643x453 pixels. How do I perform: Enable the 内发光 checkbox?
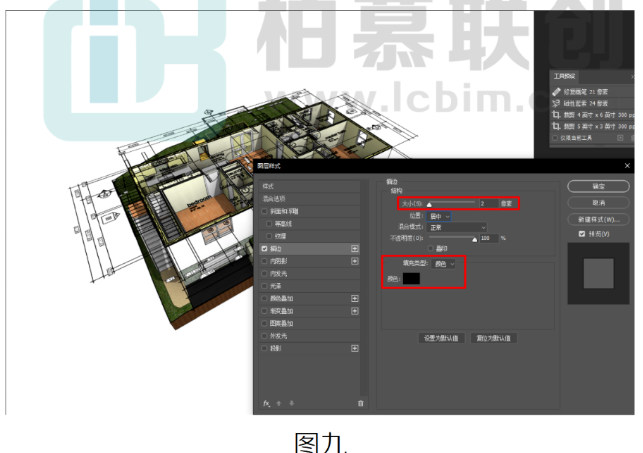pyautogui.click(x=264, y=273)
